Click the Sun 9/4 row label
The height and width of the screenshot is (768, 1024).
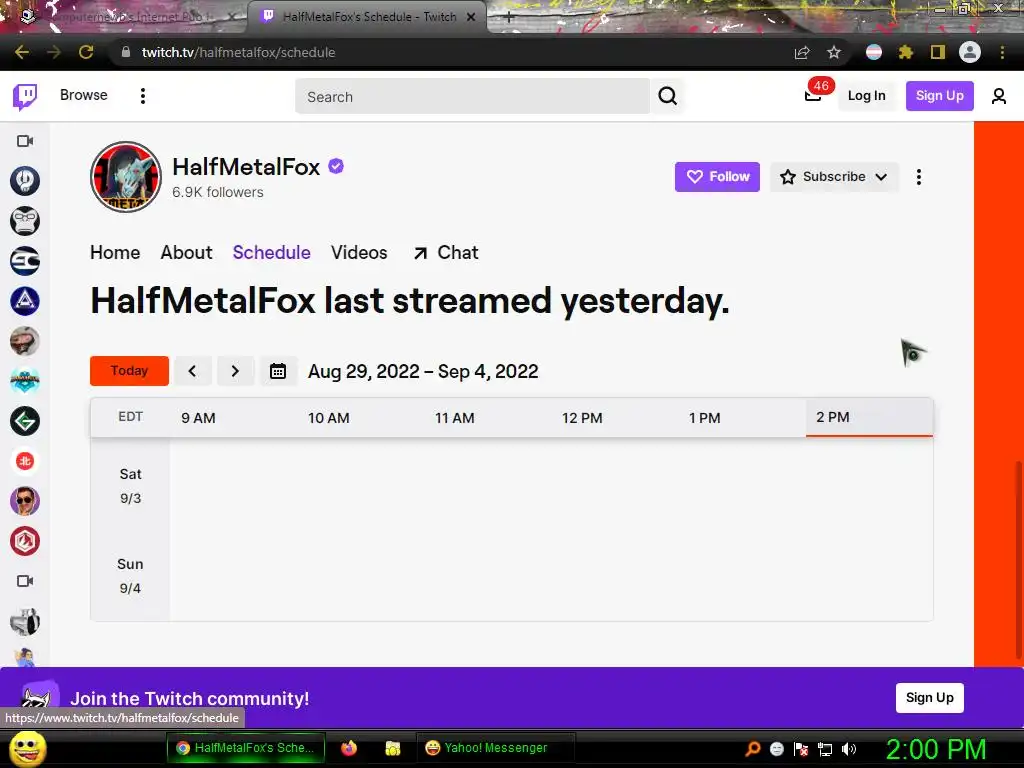click(130, 576)
